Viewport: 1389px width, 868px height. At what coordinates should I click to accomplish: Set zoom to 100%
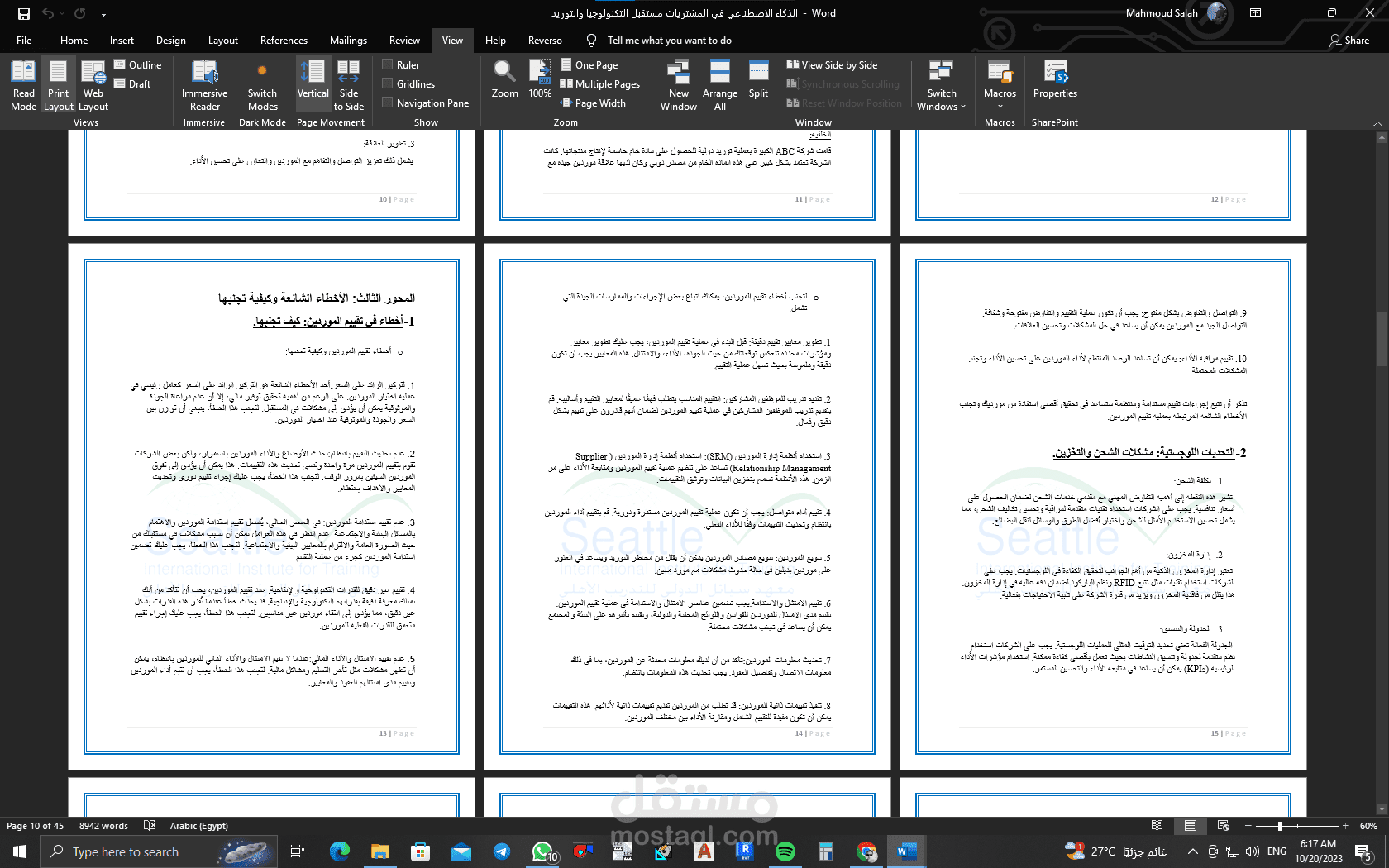point(540,79)
